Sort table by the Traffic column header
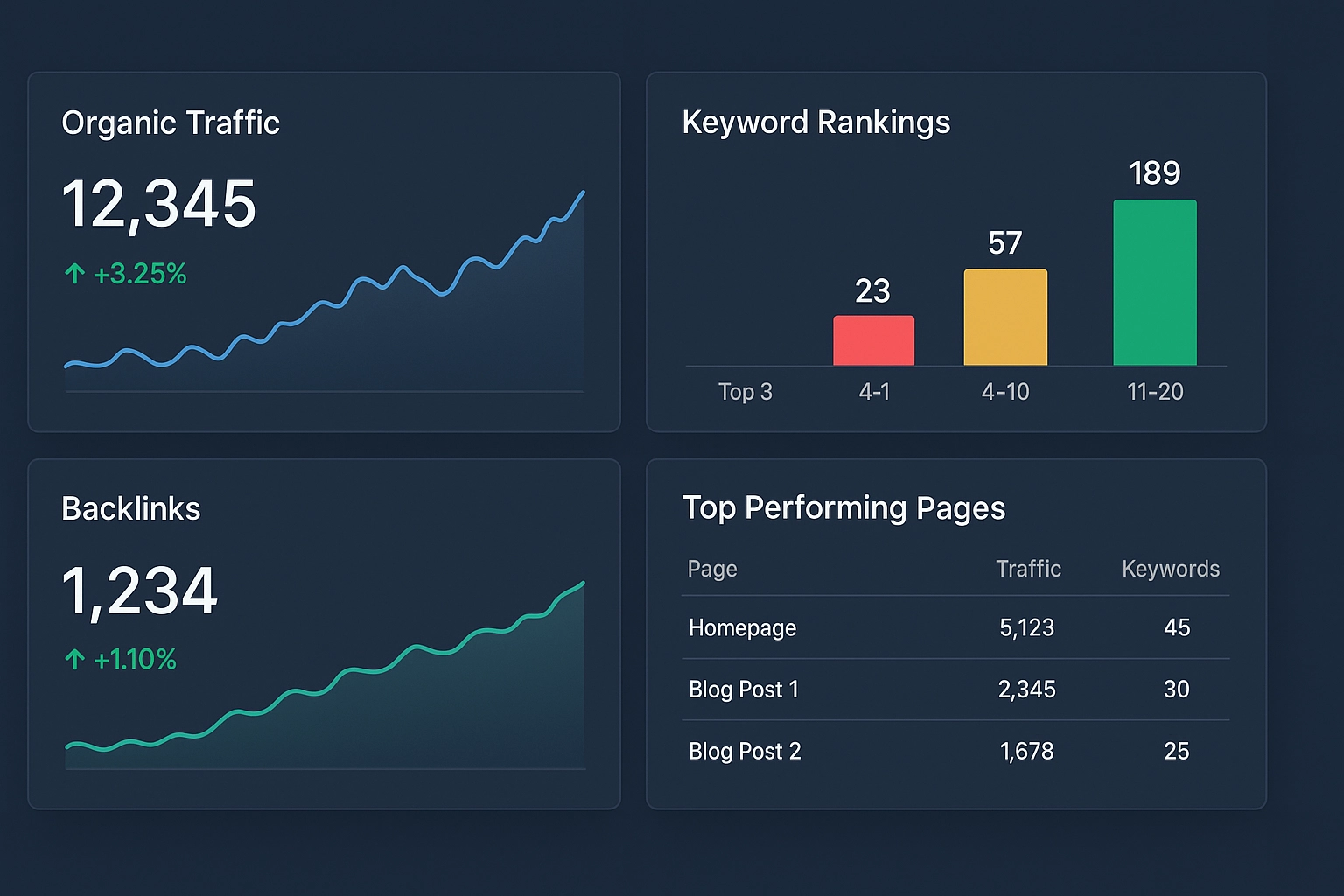Viewport: 1344px width, 896px height. coord(1028,570)
